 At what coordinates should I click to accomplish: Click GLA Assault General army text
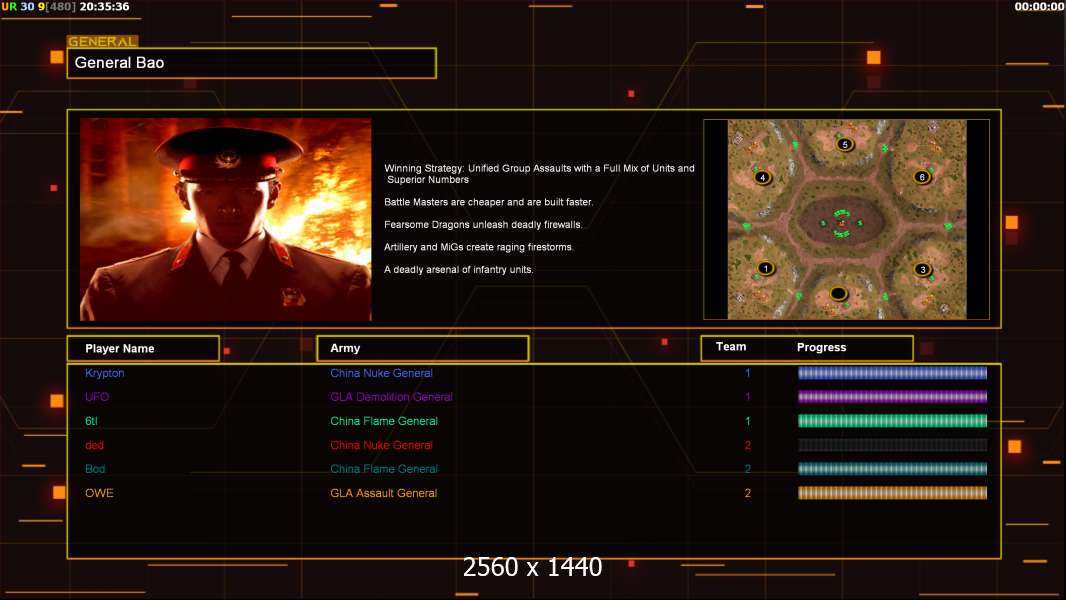click(383, 493)
